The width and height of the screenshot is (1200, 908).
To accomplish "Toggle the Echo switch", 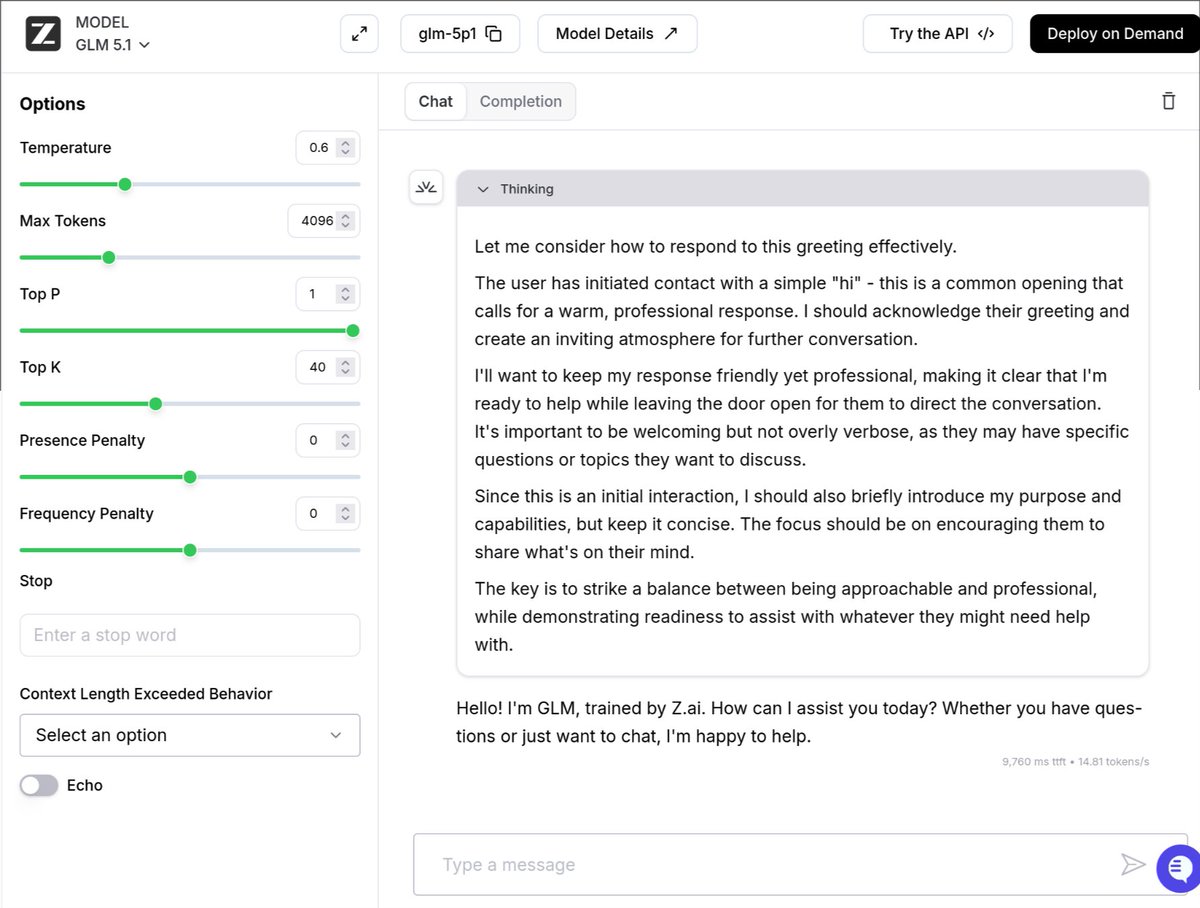I will click(39, 785).
